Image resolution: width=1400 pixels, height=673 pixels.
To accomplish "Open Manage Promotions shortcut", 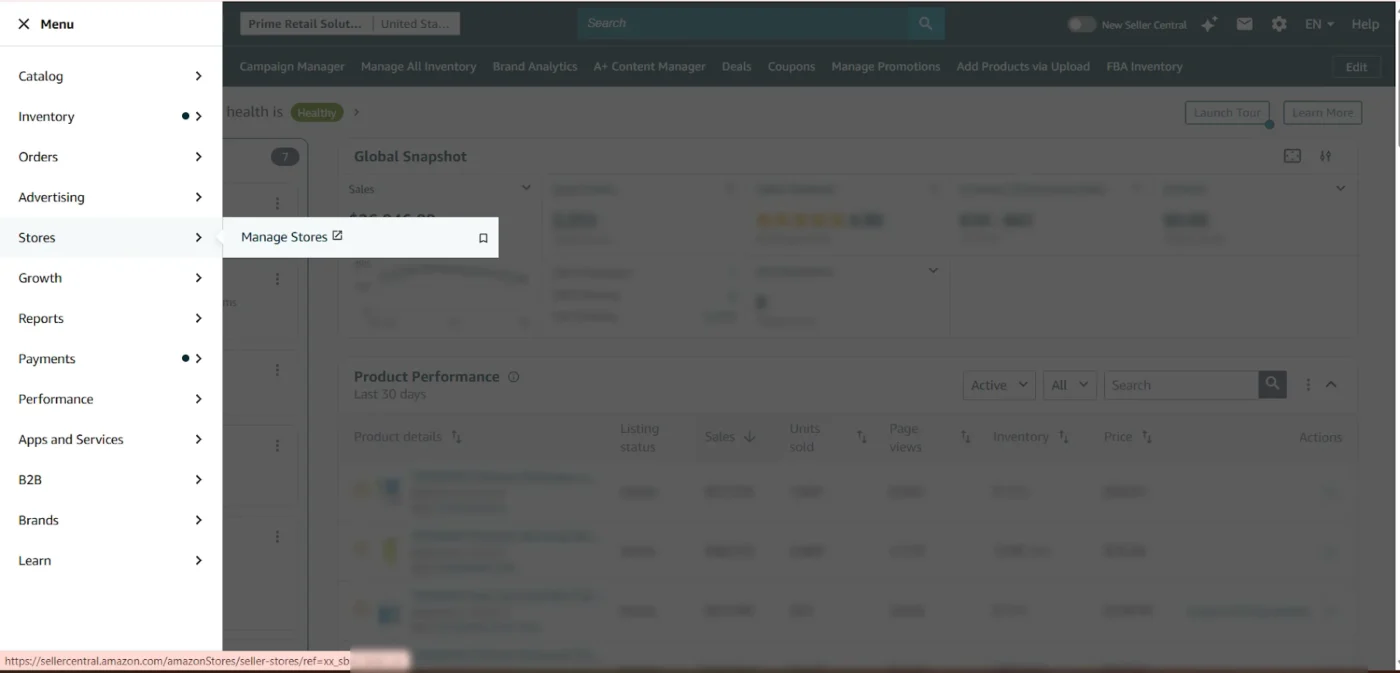I will point(886,66).
